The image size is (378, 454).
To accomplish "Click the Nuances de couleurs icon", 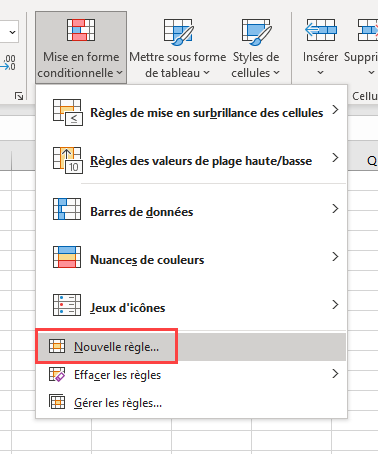I will click(67, 257).
